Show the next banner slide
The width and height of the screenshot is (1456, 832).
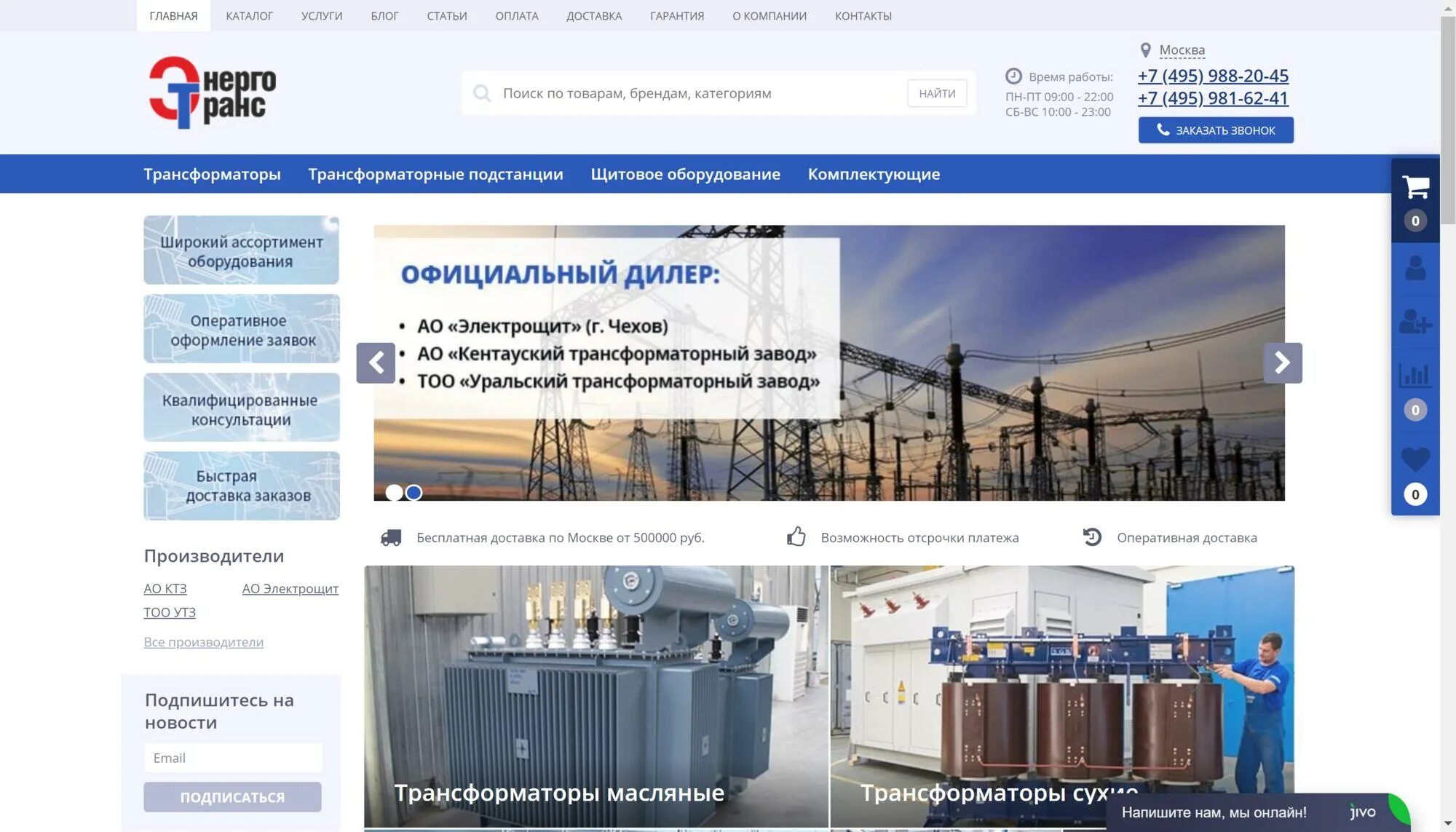click(x=1282, y=362)
